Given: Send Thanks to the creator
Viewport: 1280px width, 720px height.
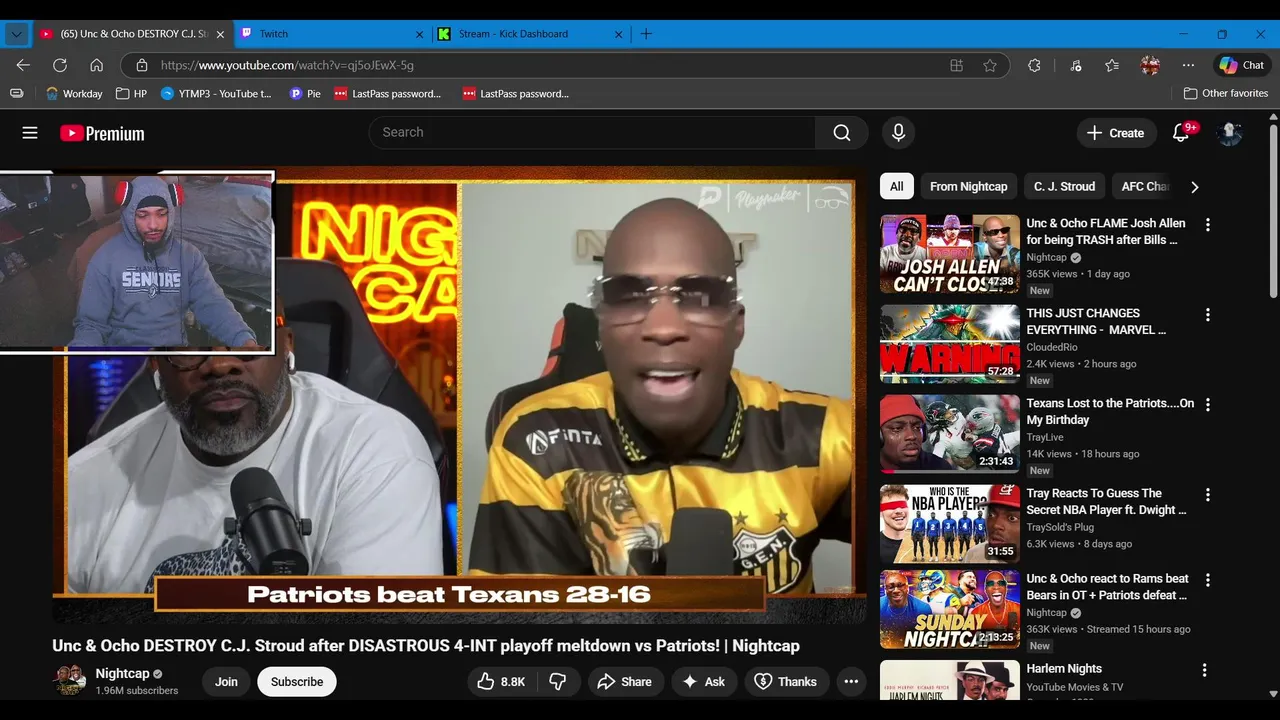Looking at the screenshot, I should point(785,682).
